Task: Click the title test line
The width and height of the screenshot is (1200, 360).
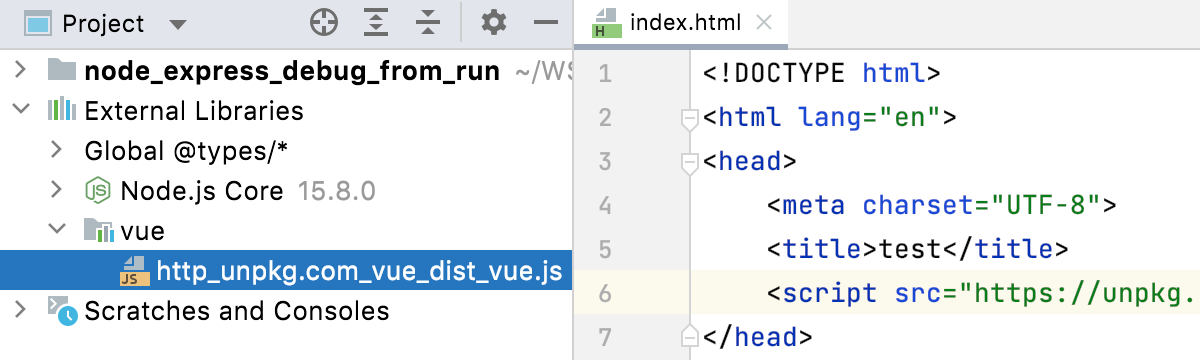Action: click(x=917, y=250)
